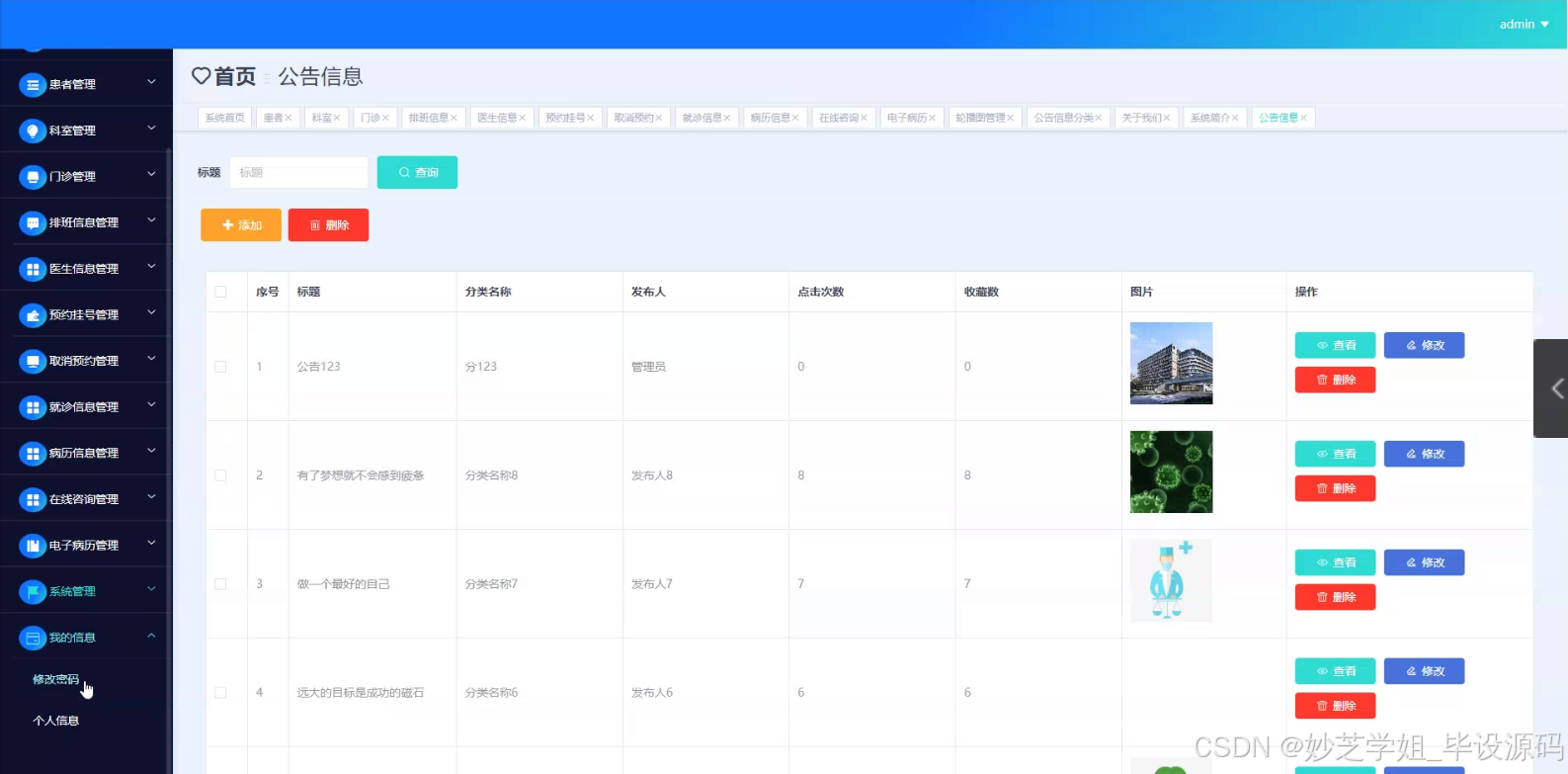This screenshot has width=1568, height=774.
Task: Click the 排班信息管理 sidebar icon
Action: (x=33, y=222)
